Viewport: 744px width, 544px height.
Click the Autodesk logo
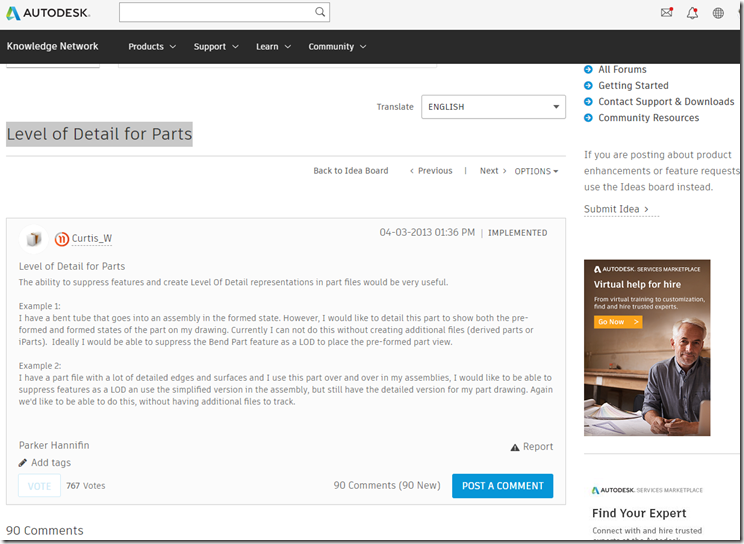coord(48,13)
